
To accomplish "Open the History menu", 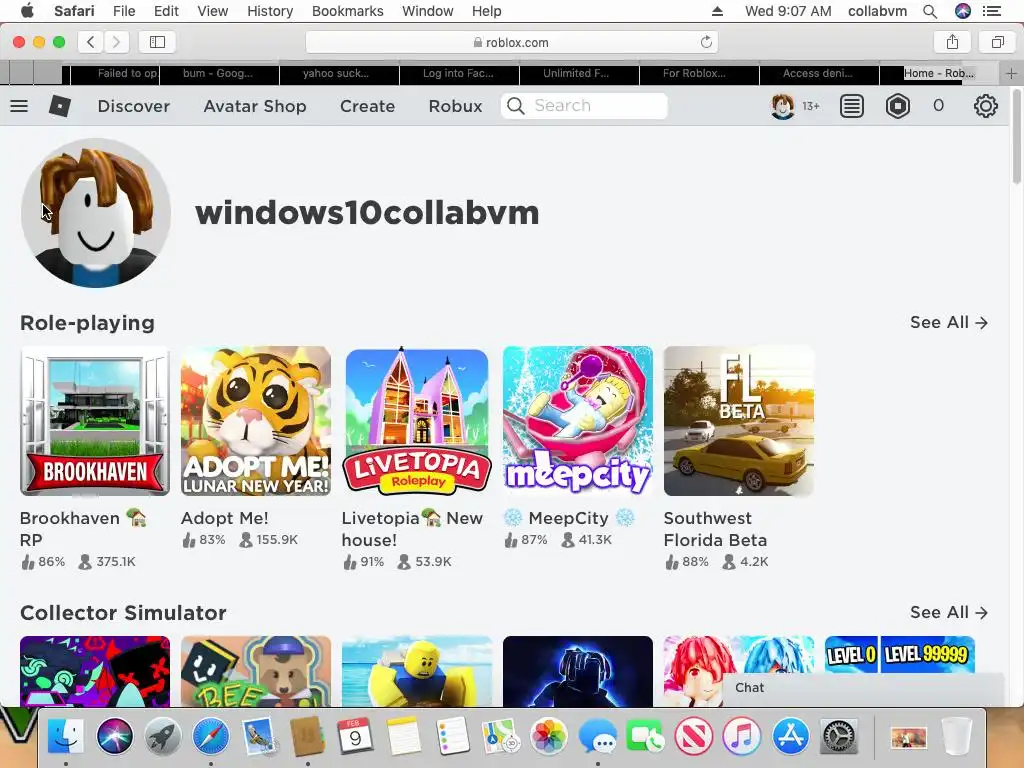I will click(270, 11).
